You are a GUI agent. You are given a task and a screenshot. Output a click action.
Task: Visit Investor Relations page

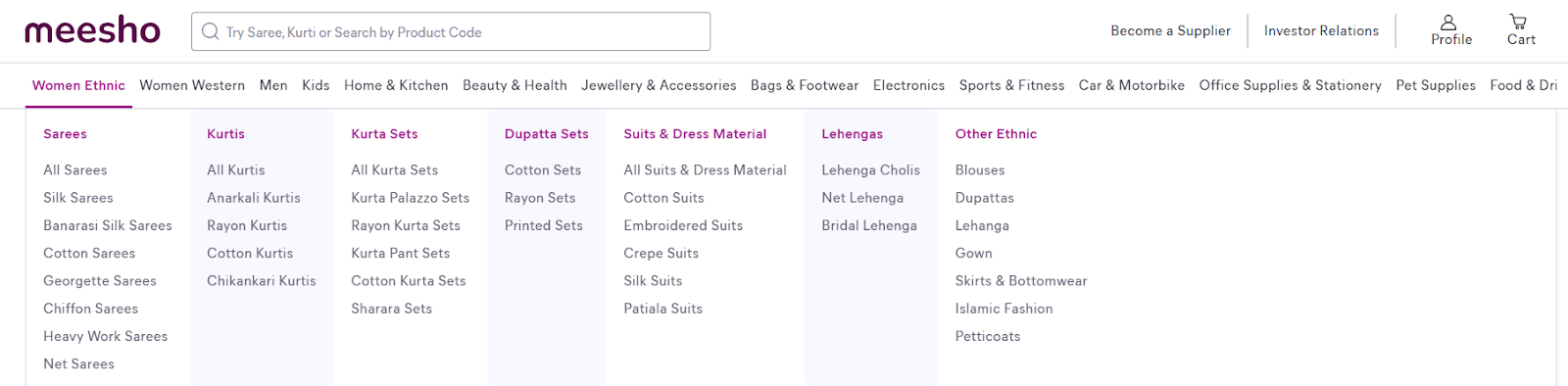point(1321,30)
